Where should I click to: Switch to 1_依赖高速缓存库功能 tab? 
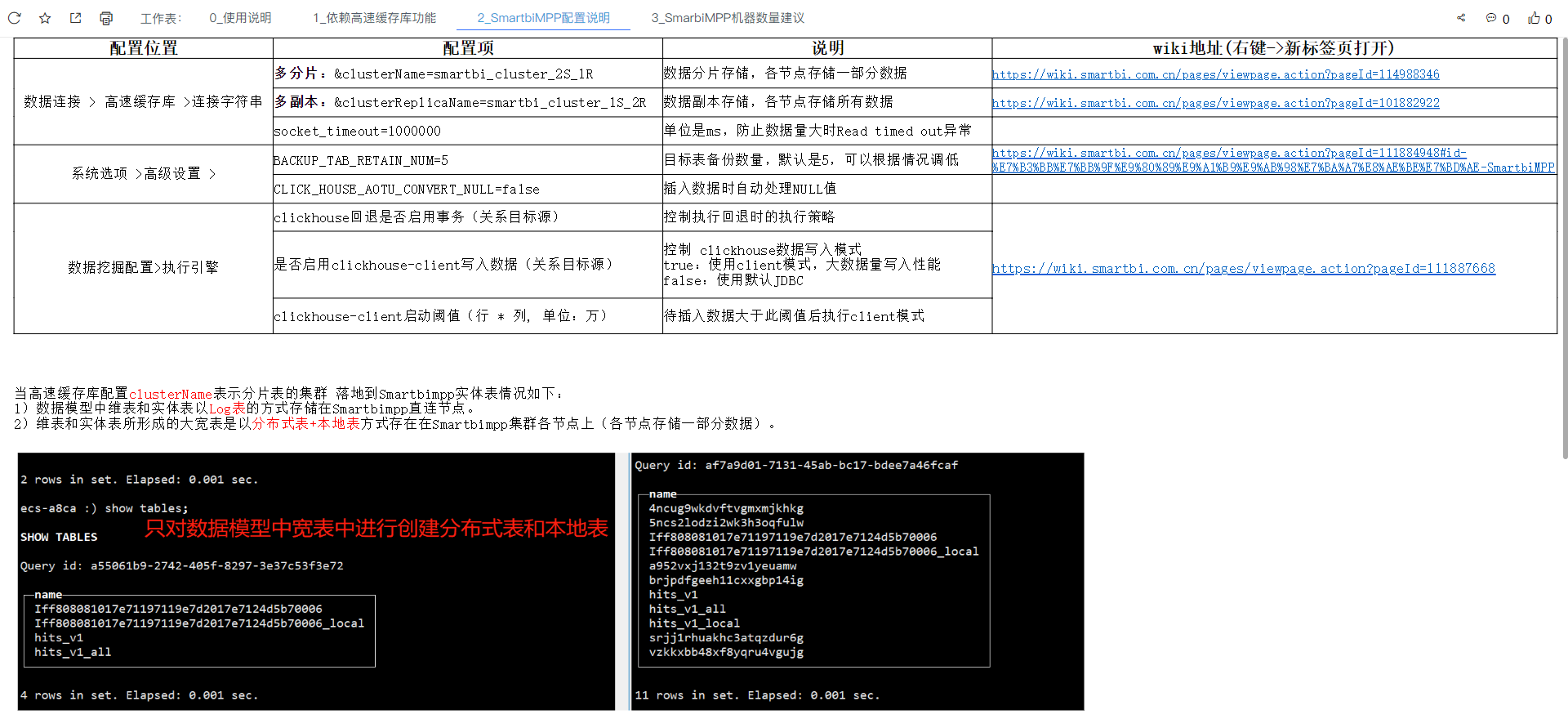point(374,18)
